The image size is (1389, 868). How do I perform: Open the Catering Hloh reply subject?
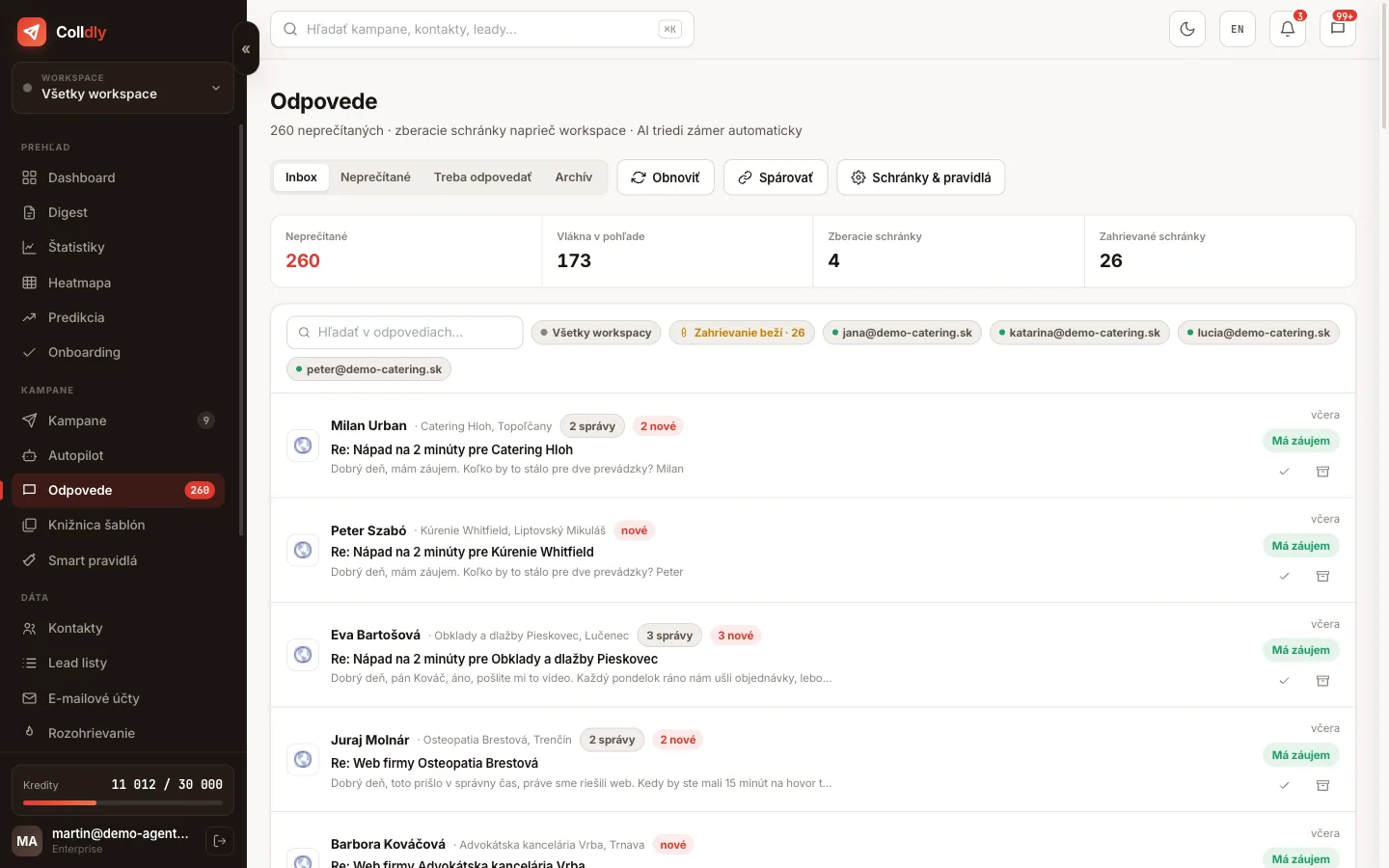(x=451, y=449)
